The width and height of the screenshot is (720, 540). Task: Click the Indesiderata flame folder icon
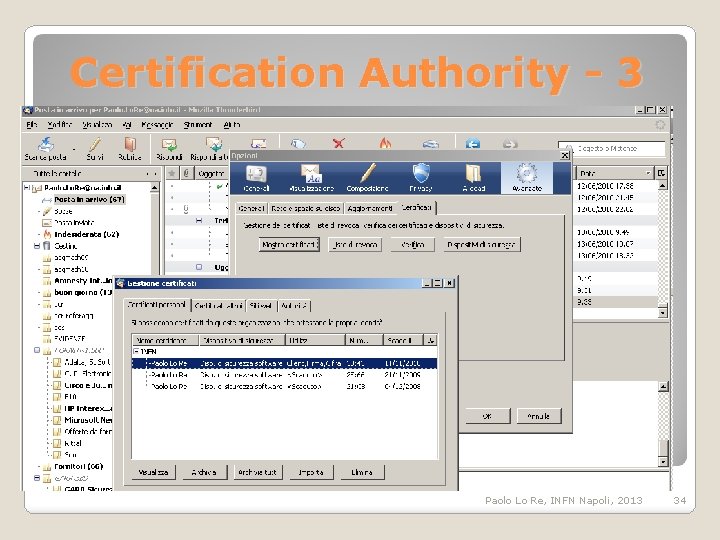47,234
